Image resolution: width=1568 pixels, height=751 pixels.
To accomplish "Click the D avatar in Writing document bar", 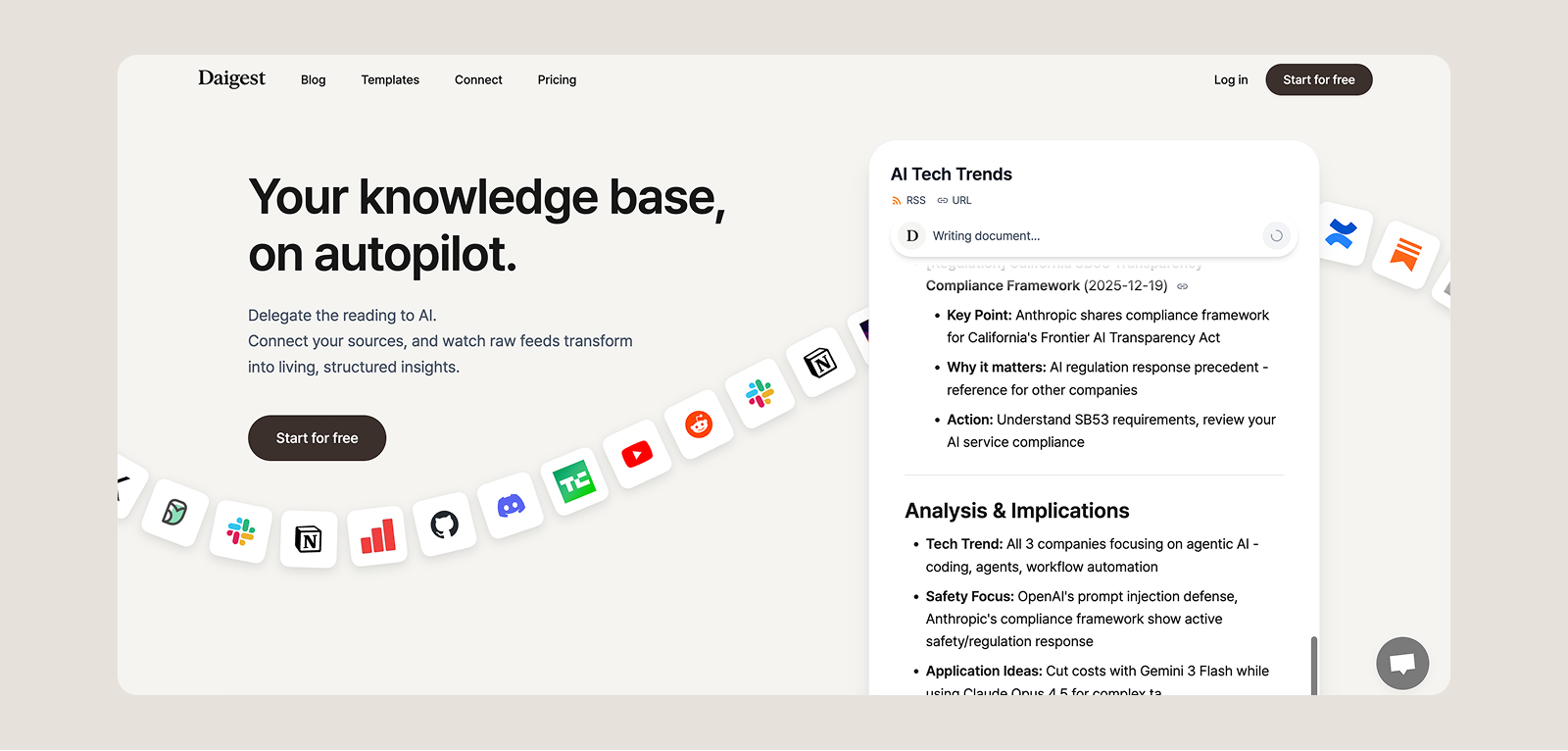I will click(x=912, y=236).
